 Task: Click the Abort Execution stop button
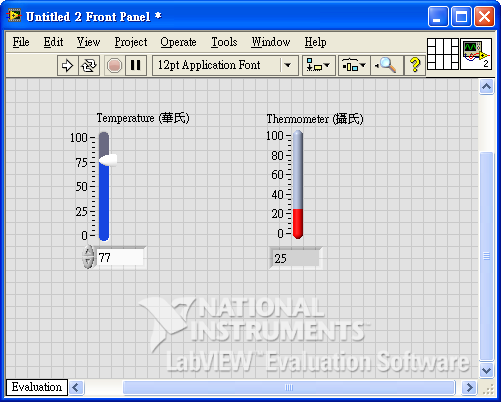click(x=114, y=65)
